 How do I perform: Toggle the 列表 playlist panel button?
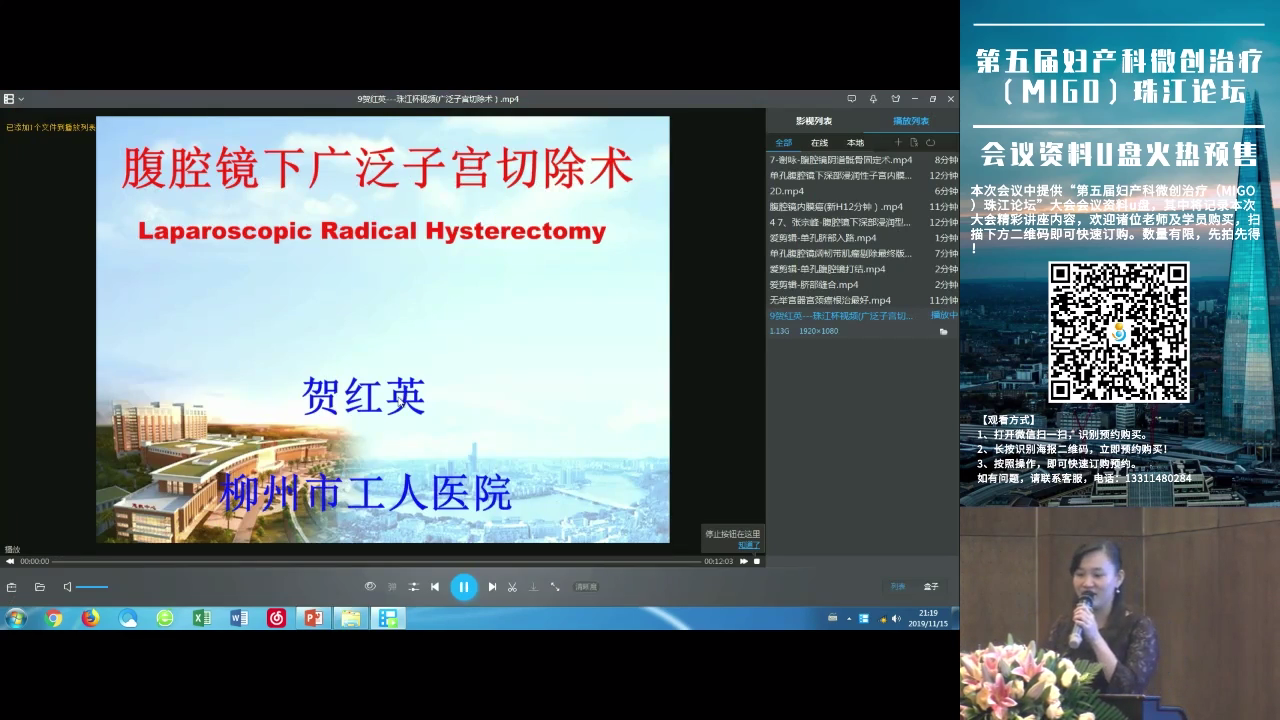898,587
